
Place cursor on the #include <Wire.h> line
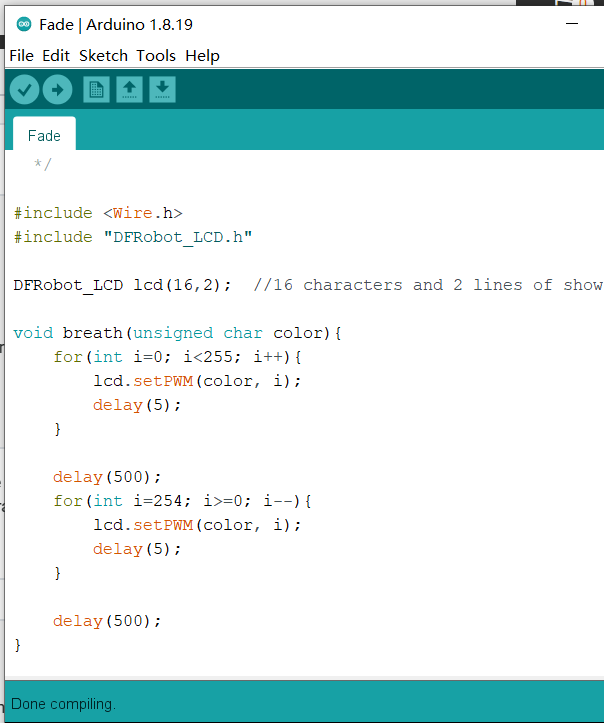[98, 213]
